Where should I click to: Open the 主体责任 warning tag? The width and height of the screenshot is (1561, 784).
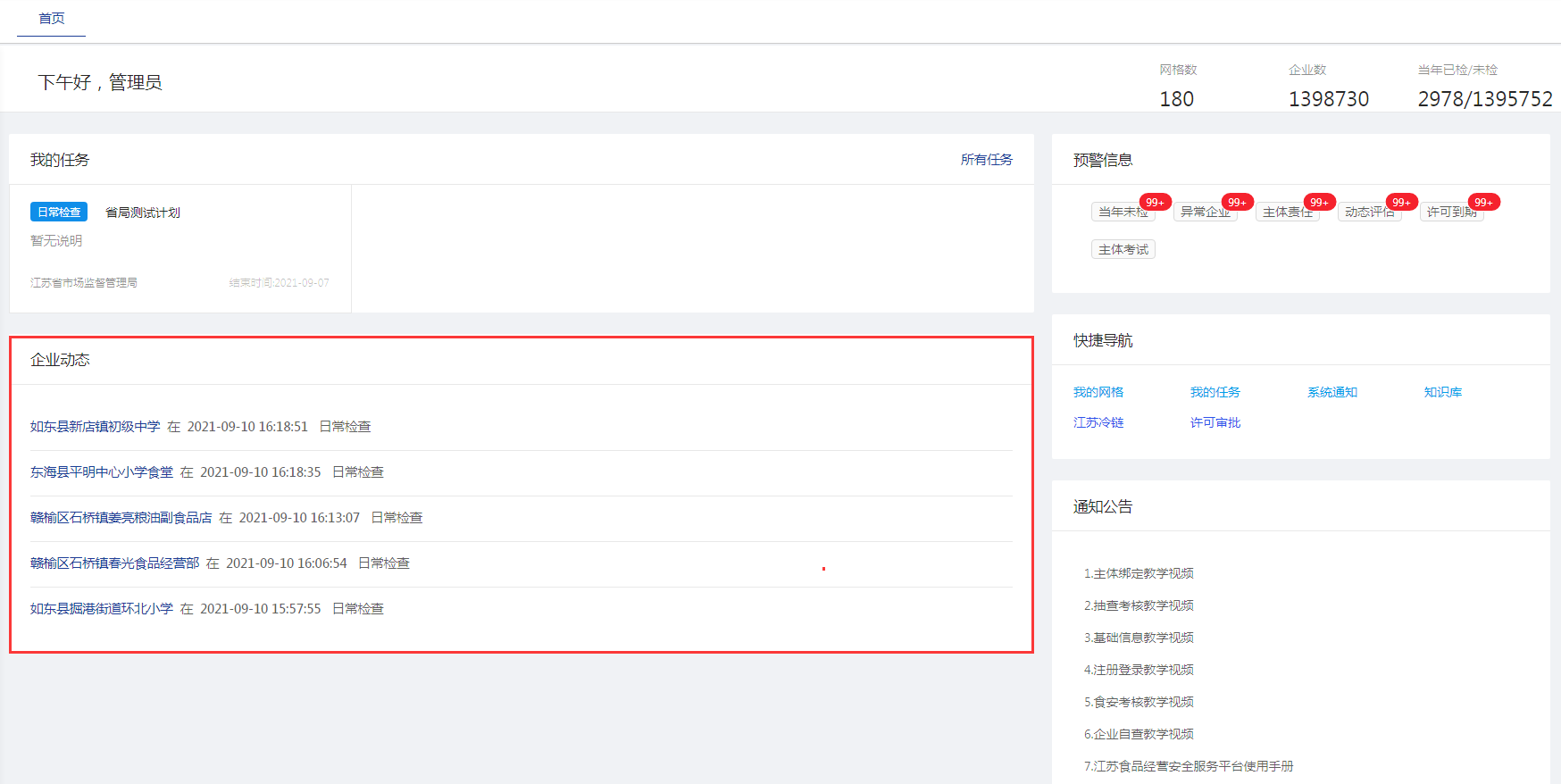1286,213
